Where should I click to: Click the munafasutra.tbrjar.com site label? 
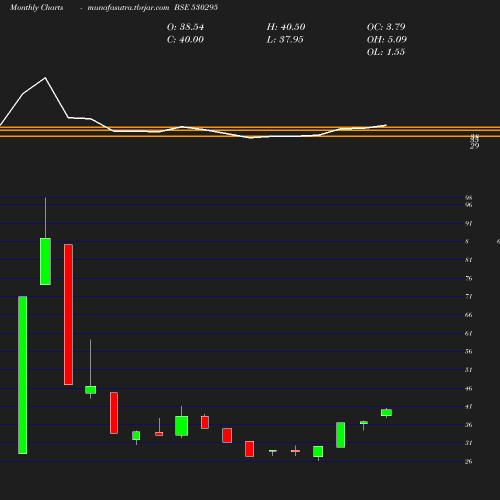tap(128, 8)
